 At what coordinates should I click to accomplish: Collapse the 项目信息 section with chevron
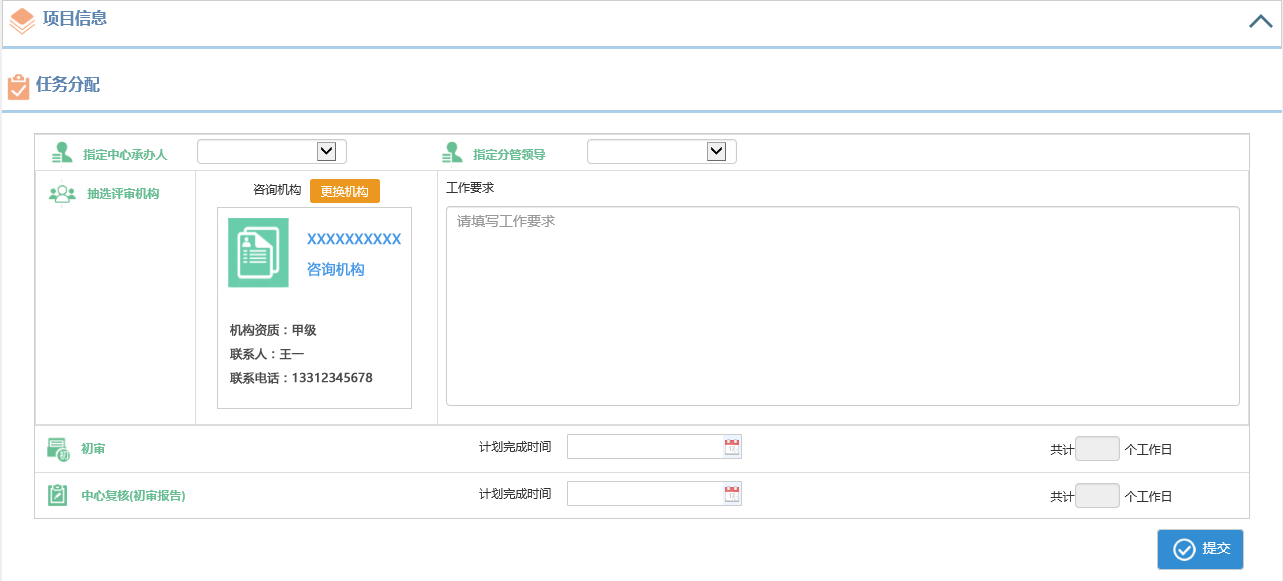[x=1260, y=21]
